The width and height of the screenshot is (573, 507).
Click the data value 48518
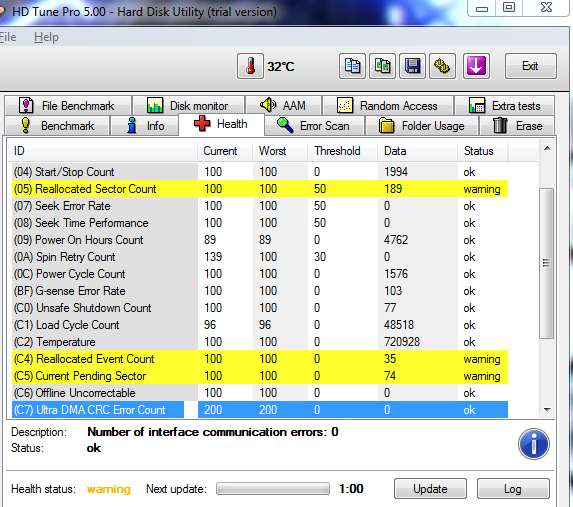pos(399,325)
